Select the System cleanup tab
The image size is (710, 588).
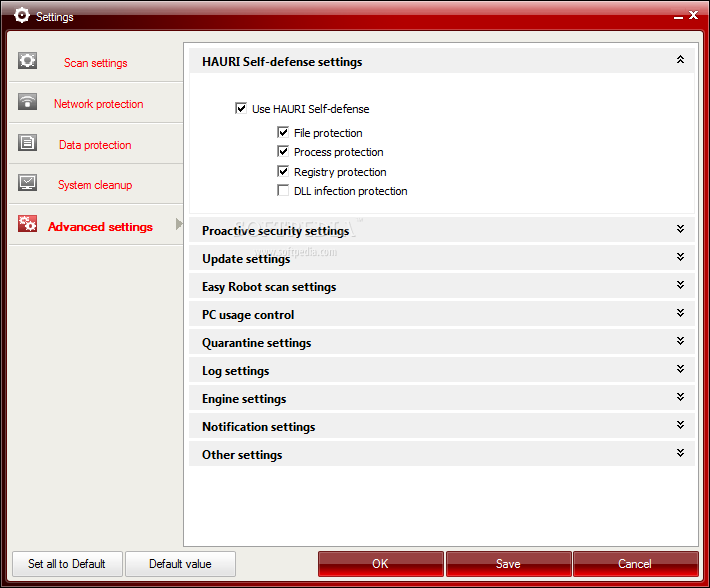(x=96, y=184)
